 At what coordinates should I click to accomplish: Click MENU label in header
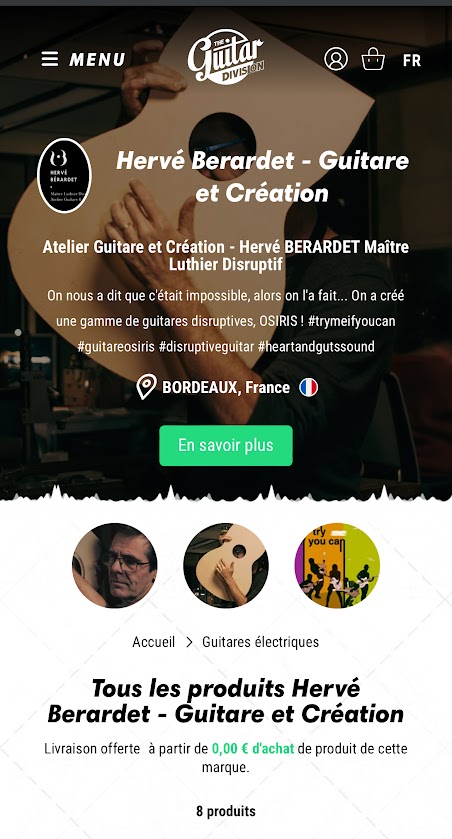pyautogui.click(x=97, y=59)
